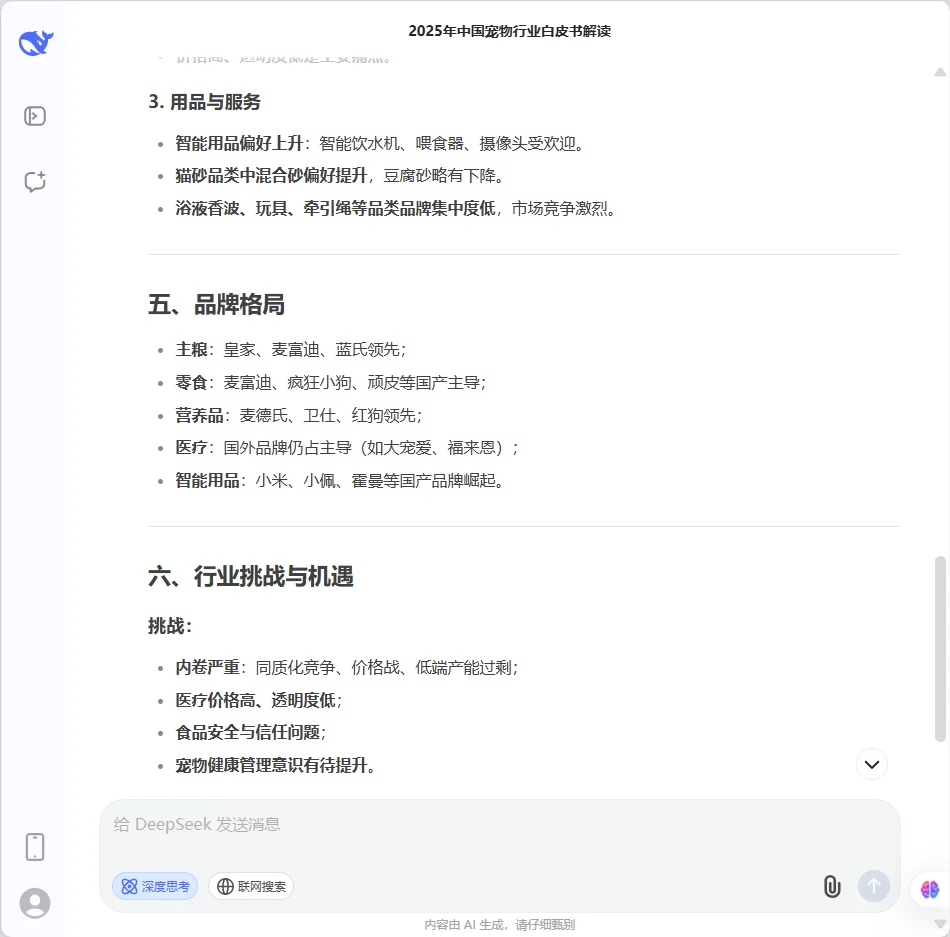Click the bullet 食品安全与信任问题

point(251,732)
